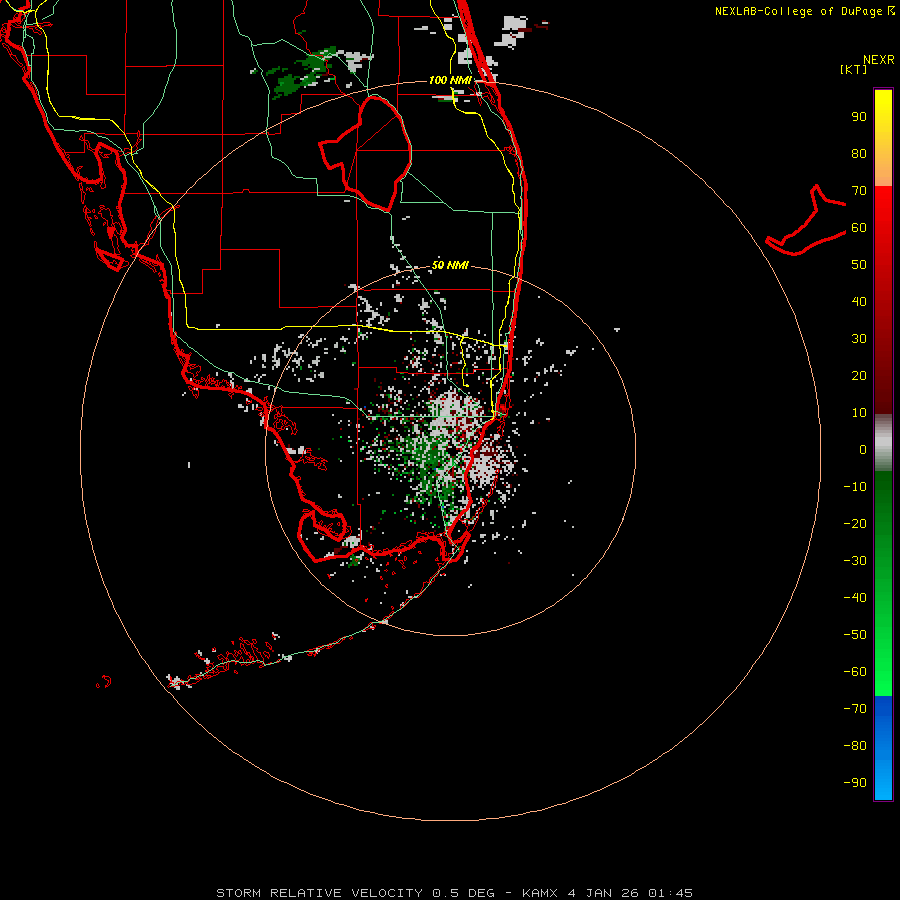Click the 20 value on the velocity scale
The width and height of the screenshot is (900, 900).
859,376
